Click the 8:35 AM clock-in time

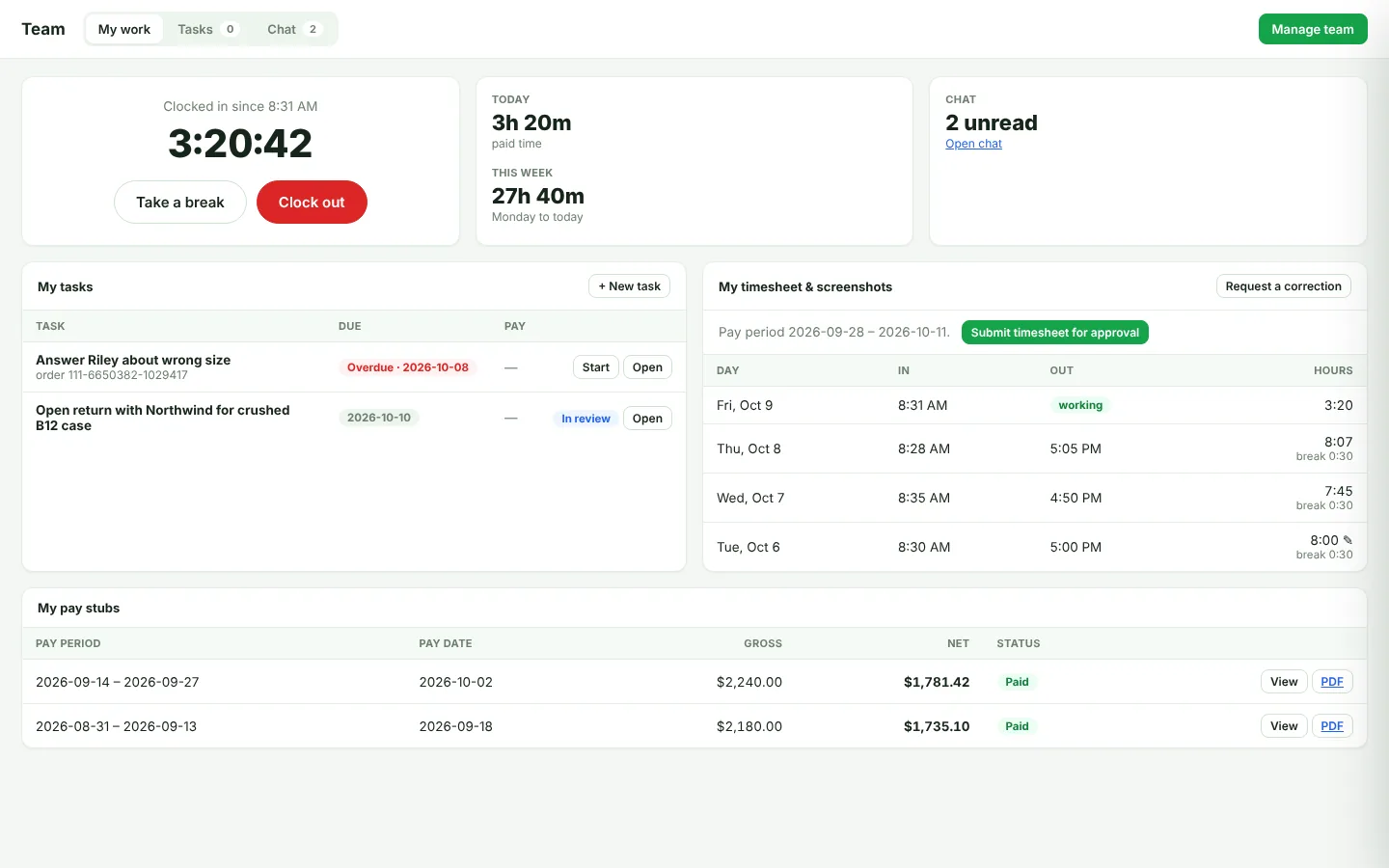[924, 498]
